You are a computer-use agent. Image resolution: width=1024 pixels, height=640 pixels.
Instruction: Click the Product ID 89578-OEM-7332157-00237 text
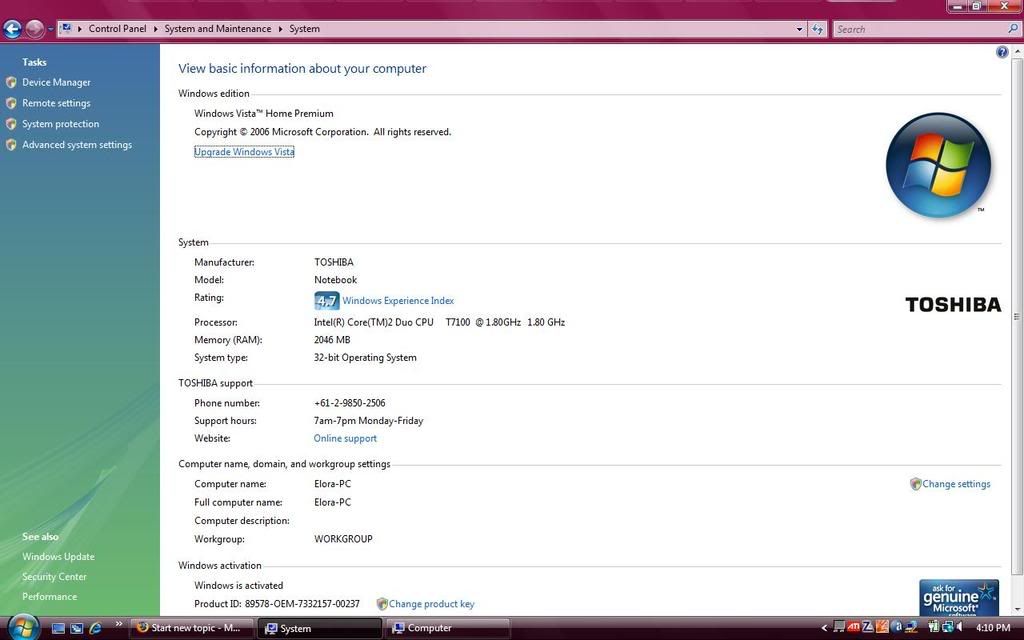[277, 604]
